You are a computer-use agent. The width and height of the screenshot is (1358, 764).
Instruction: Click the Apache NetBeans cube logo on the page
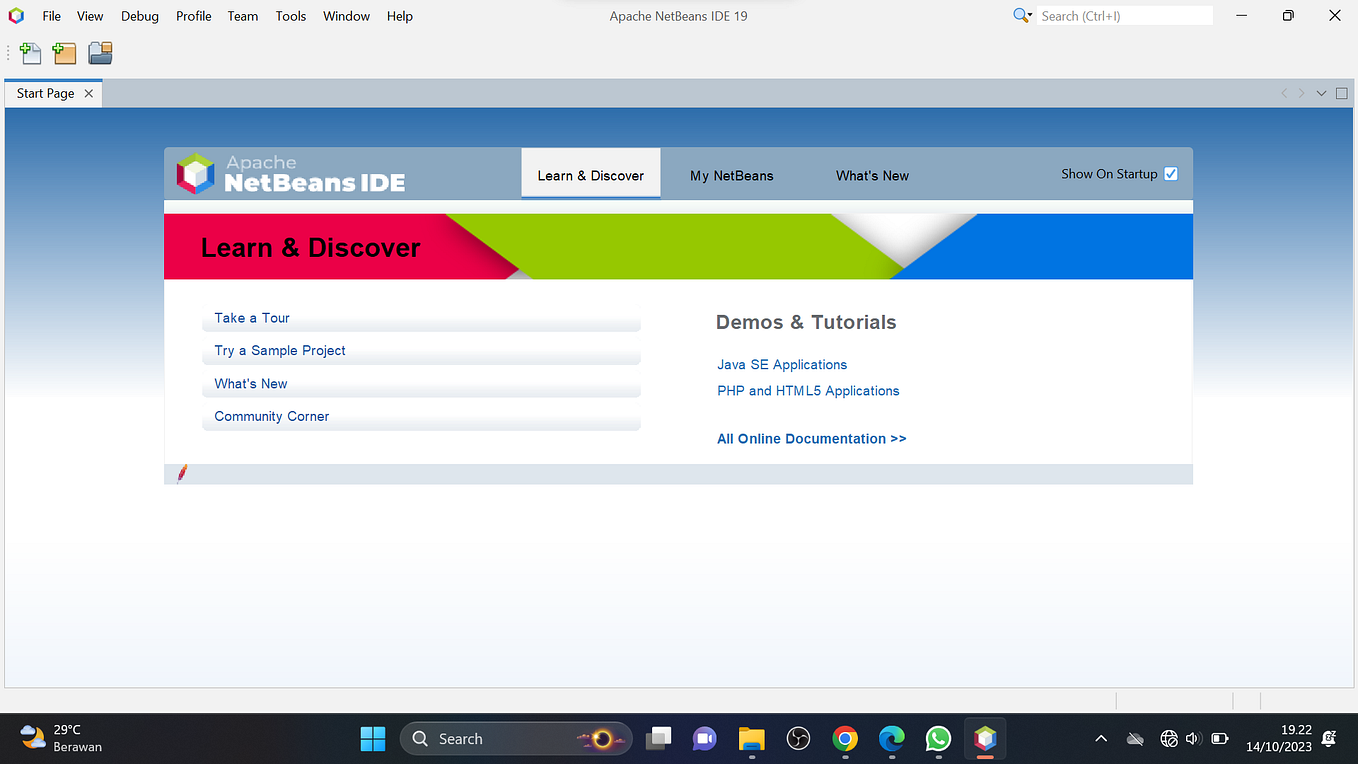point(196,172)
